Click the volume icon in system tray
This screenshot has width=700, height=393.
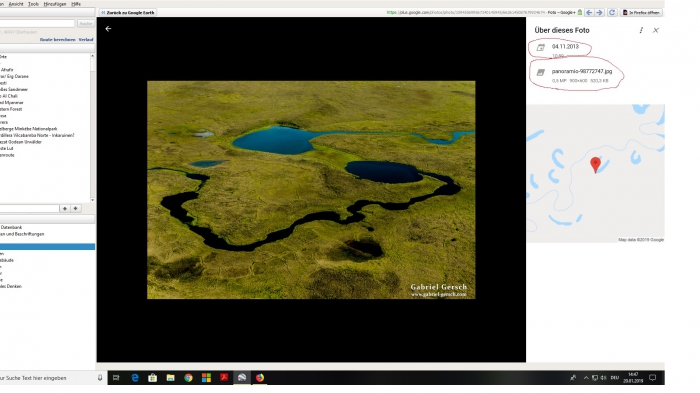[603, 378]
